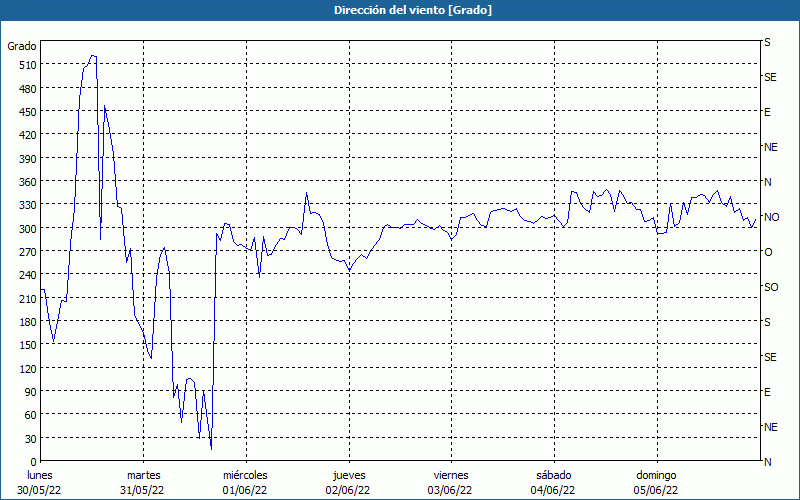Click the lower 'NE' compass label near 30
Viewport: 800px width, 500px height.
[x=770, y=427]
